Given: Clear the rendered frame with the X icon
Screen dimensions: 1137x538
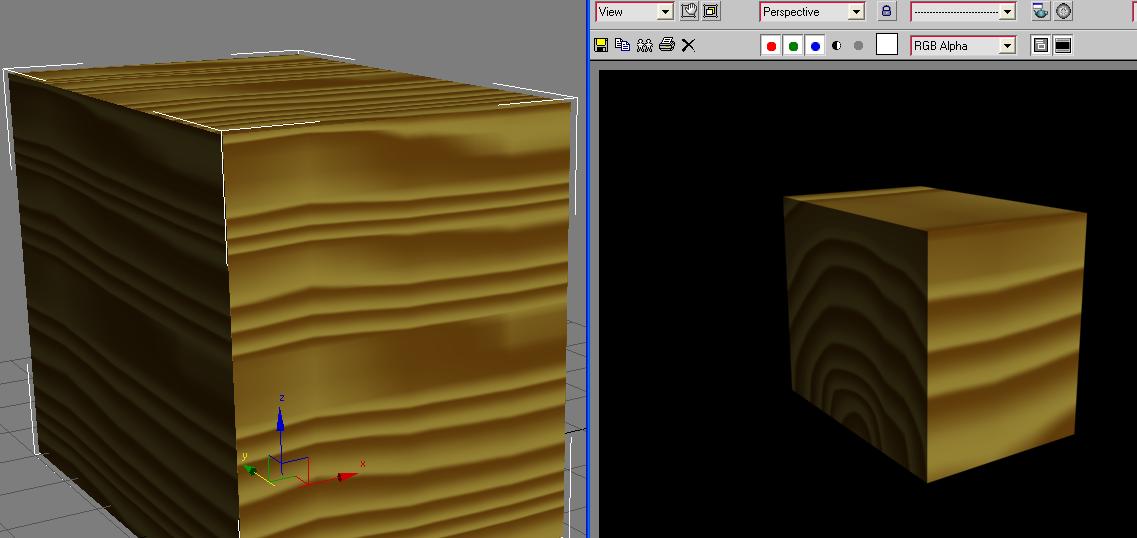Looking at the screenshot, I should [688, 45].
